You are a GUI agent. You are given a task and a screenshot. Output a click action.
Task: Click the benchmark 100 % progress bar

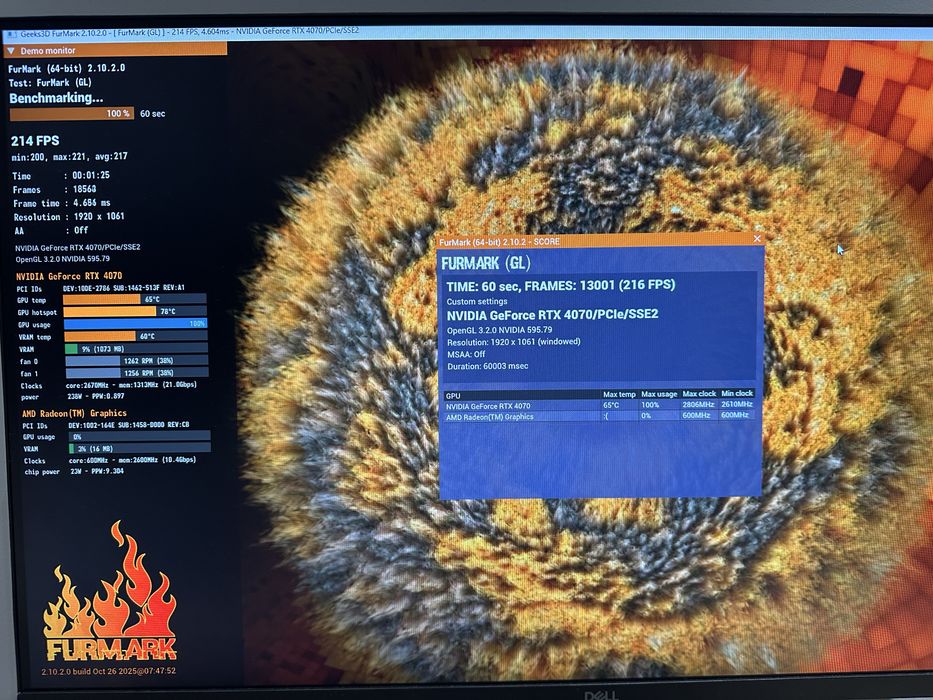point(71,113)
